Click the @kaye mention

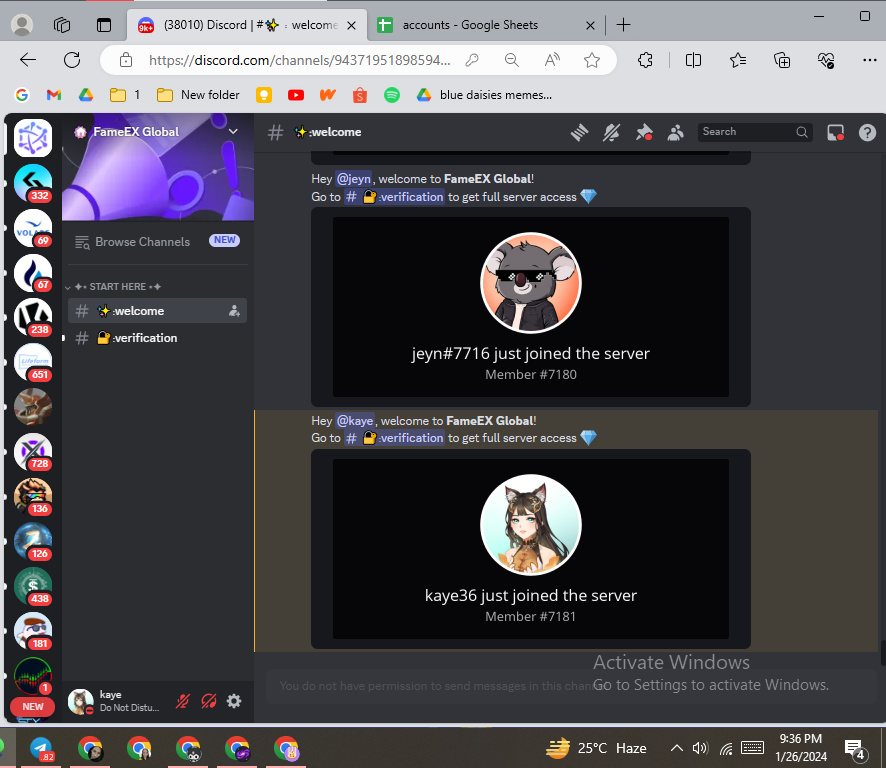[x=355, y=421]
